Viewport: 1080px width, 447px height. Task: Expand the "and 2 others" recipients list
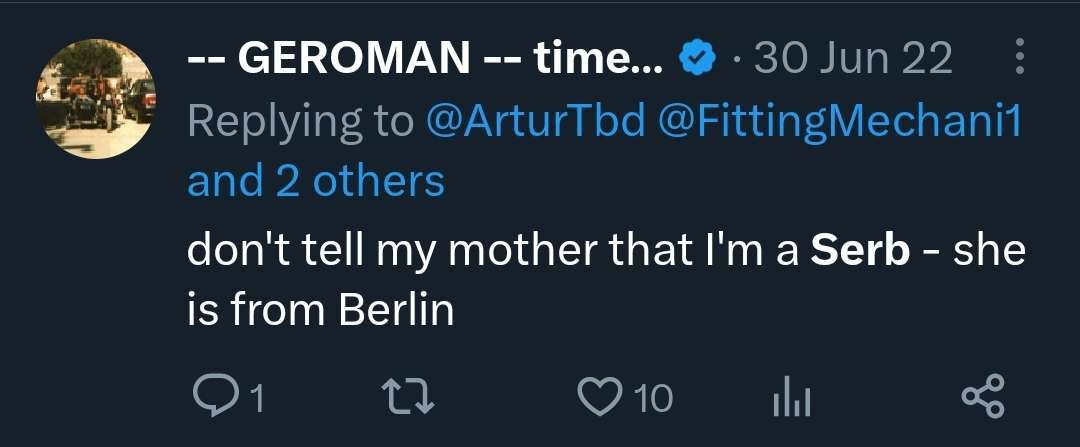point(316,181)
